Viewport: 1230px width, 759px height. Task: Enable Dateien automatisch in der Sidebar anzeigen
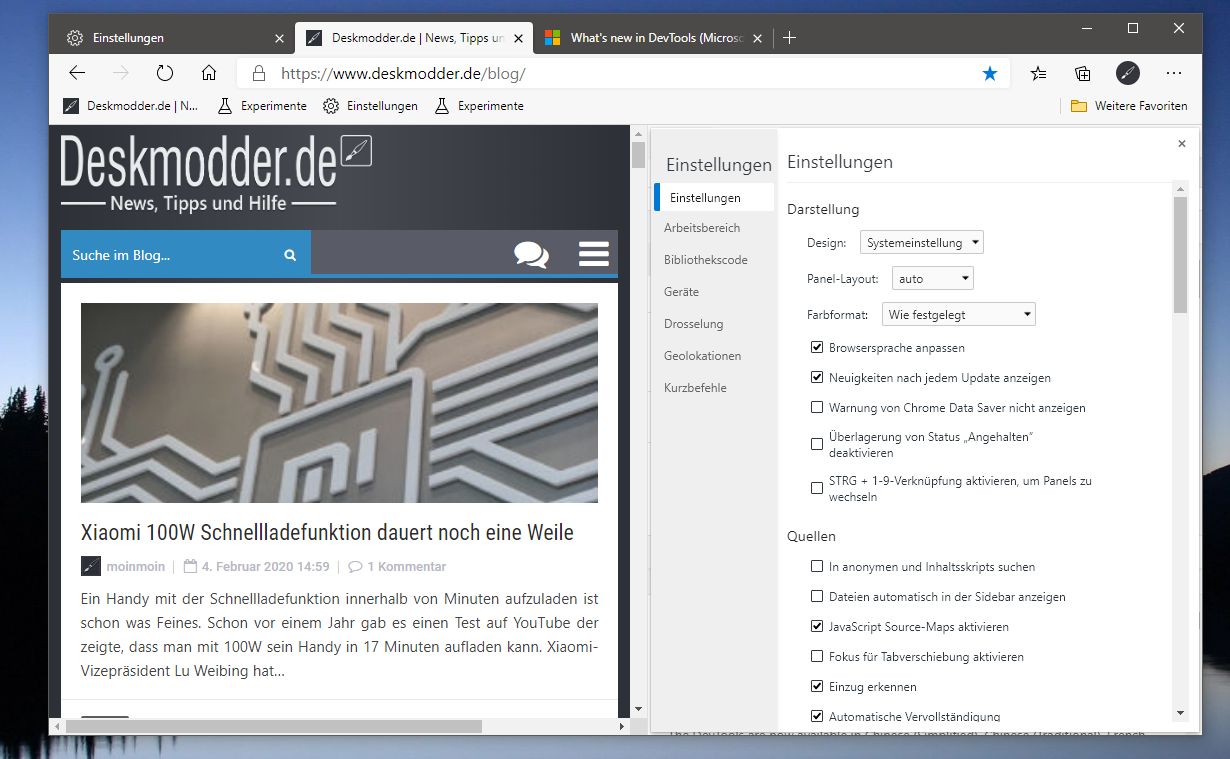coord(817,597)
